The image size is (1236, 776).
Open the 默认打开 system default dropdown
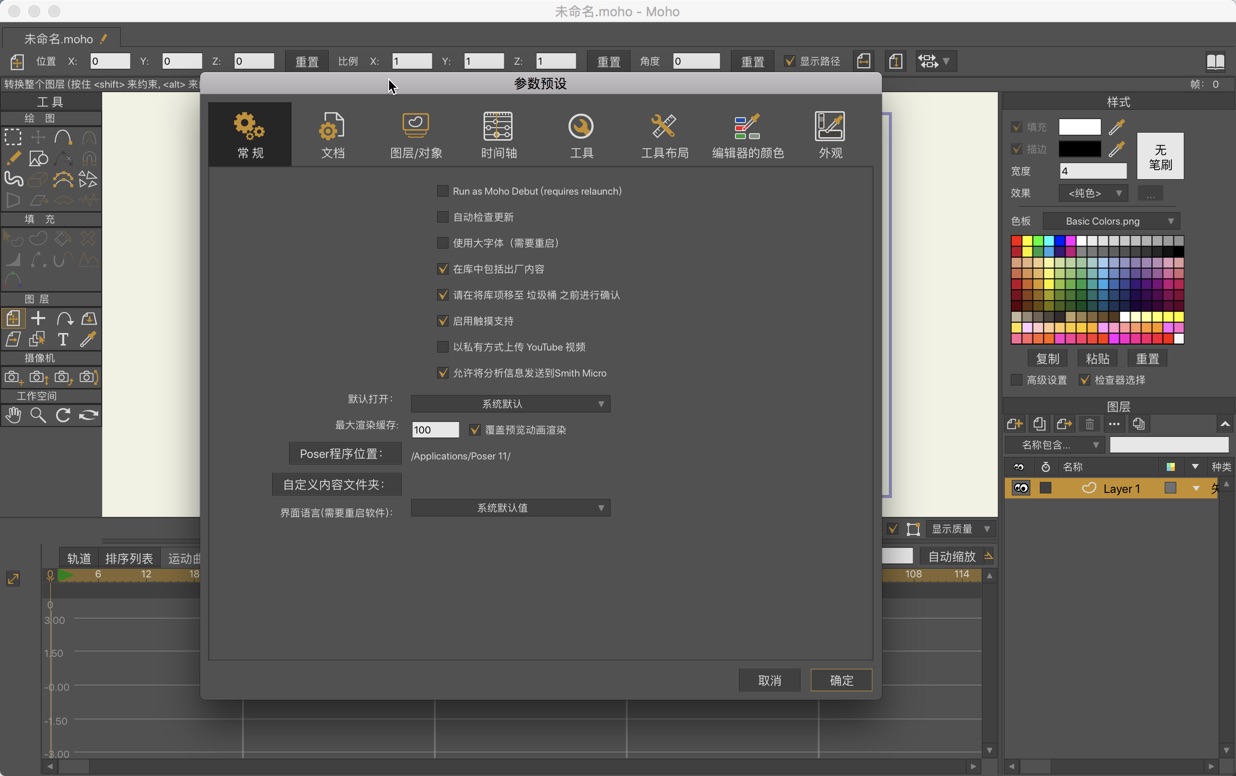coord(511,403)
